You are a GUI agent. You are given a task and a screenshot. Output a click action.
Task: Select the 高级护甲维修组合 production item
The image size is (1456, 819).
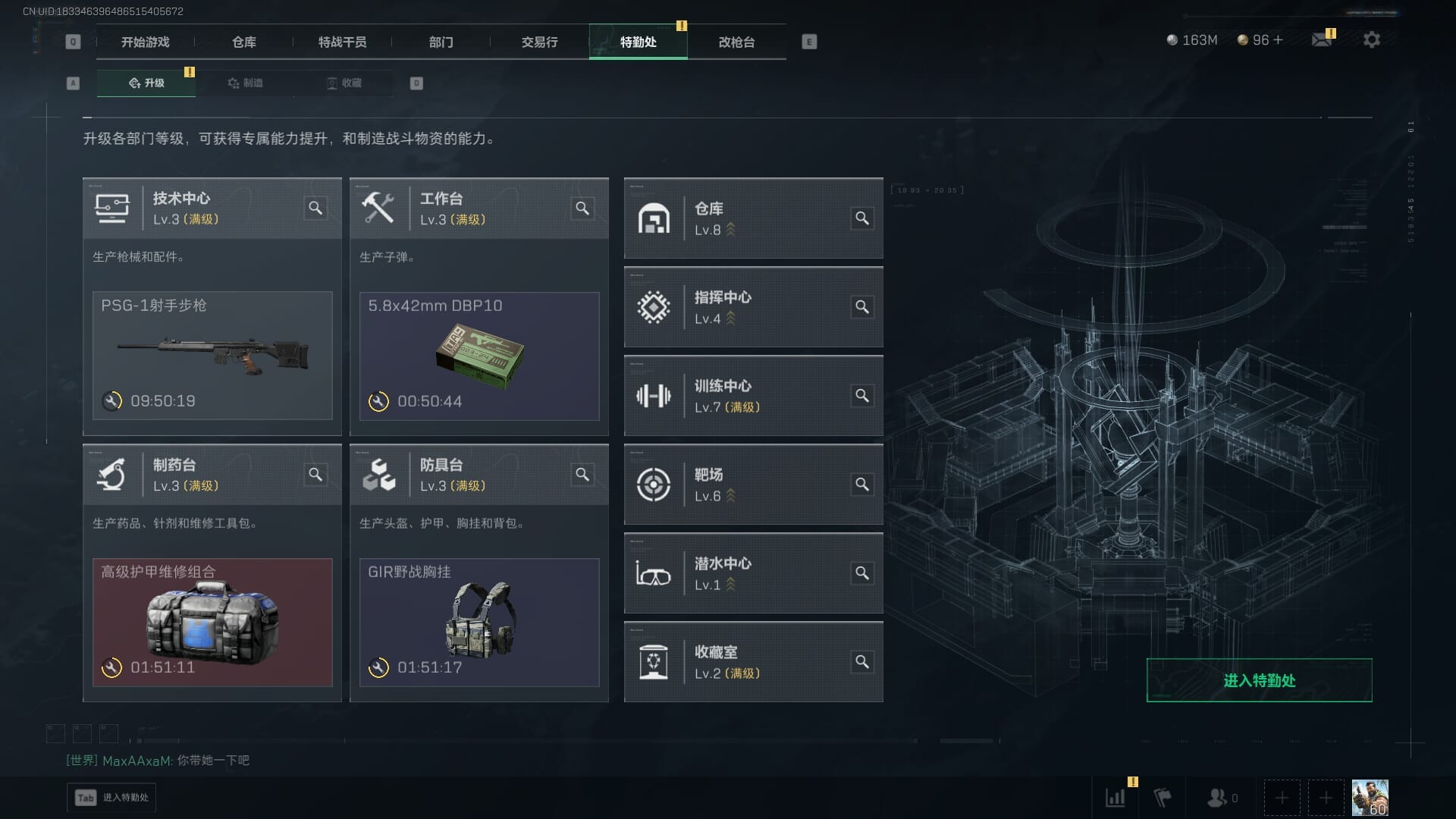pos(212,623)
